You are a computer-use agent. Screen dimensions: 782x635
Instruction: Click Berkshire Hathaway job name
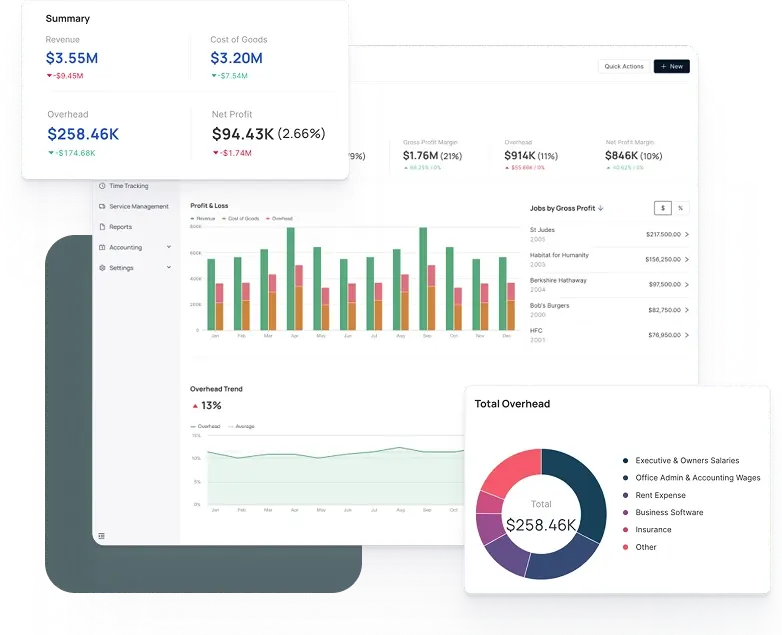[558, 280]
